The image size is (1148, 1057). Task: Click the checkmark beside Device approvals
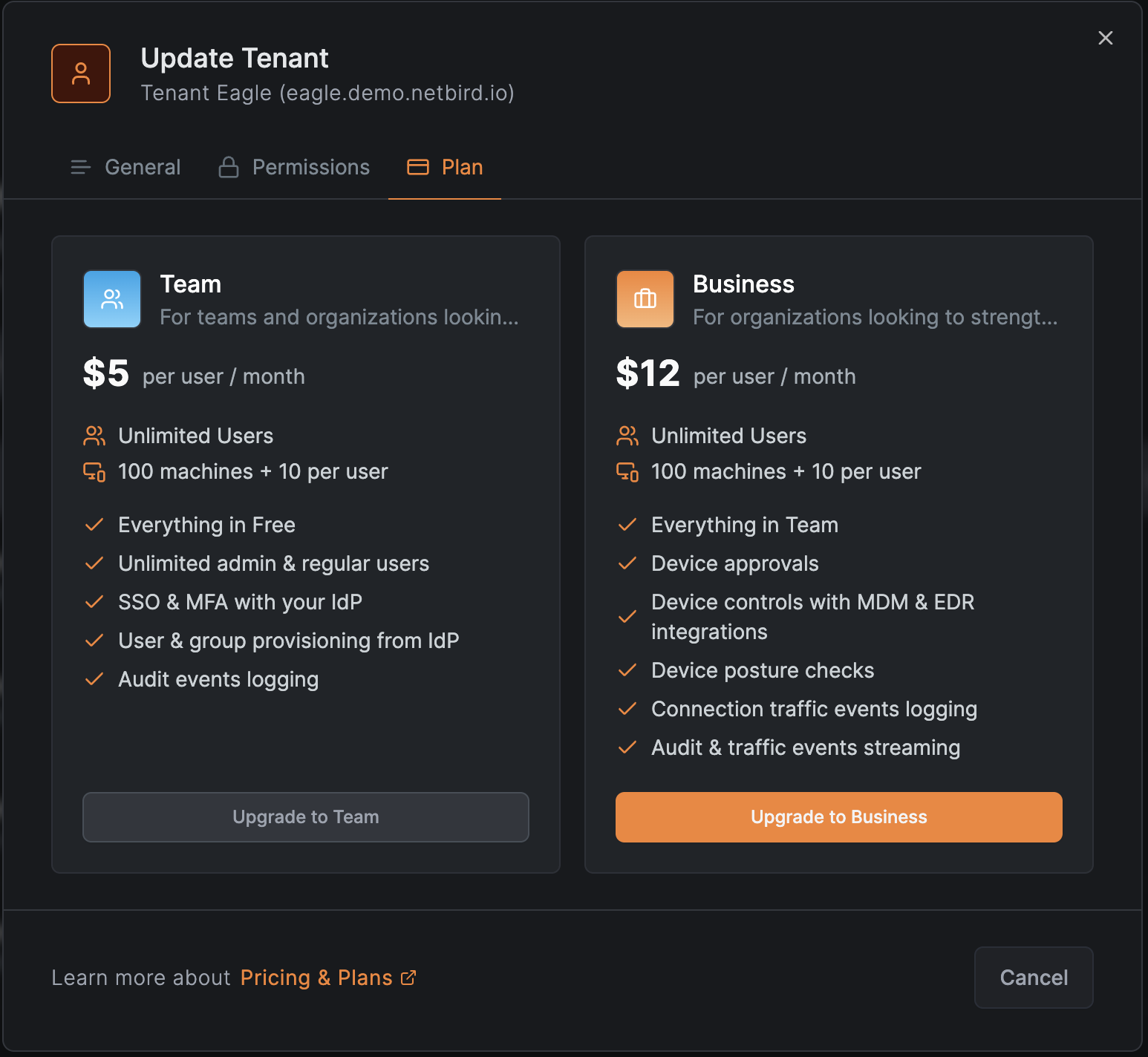(x=627, y=563)
